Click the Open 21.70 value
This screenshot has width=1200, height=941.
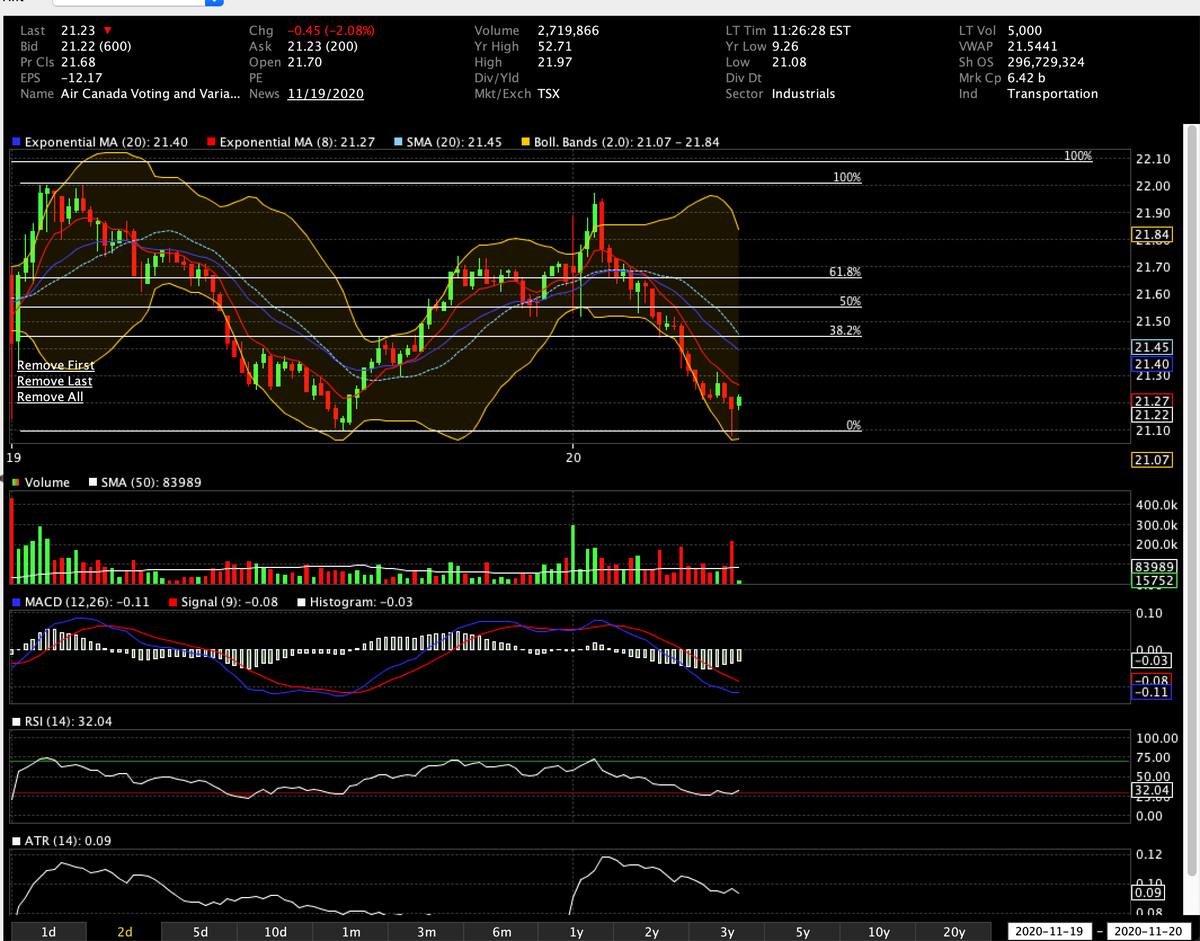coord(304,62)
